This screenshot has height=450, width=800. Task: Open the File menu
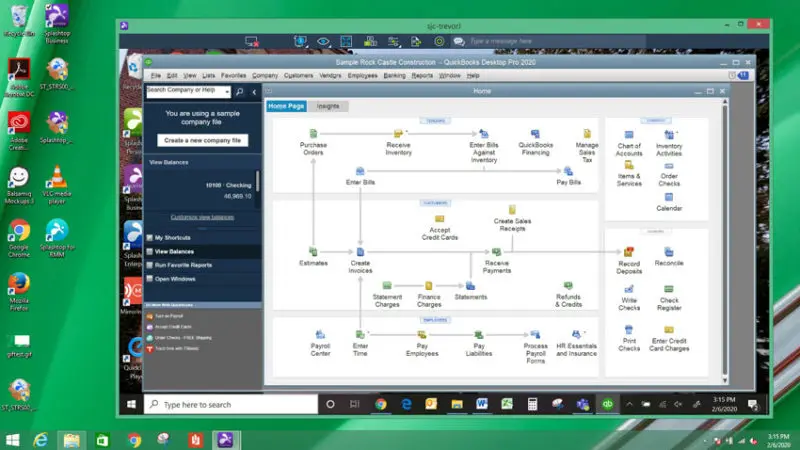tap(156, 76)
